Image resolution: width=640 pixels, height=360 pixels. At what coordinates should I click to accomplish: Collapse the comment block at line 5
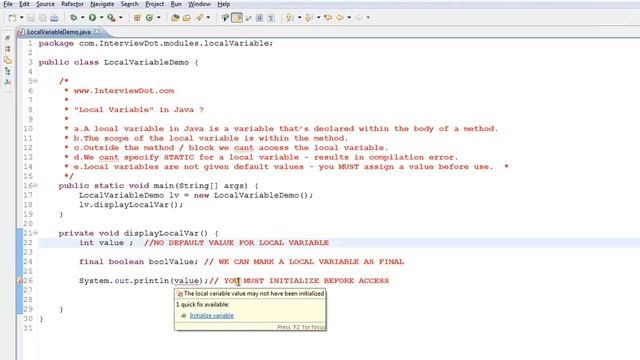click(x=36, y=81)
